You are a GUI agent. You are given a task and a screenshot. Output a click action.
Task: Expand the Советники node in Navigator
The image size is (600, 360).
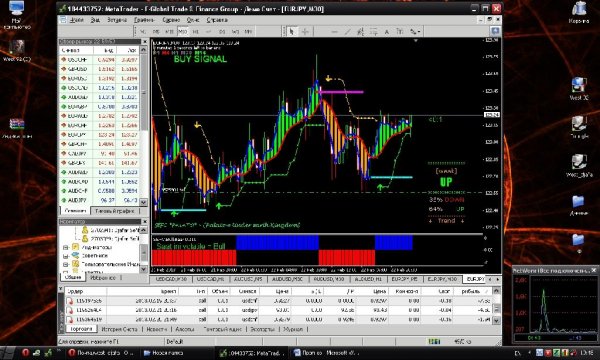tap(65, 256)
